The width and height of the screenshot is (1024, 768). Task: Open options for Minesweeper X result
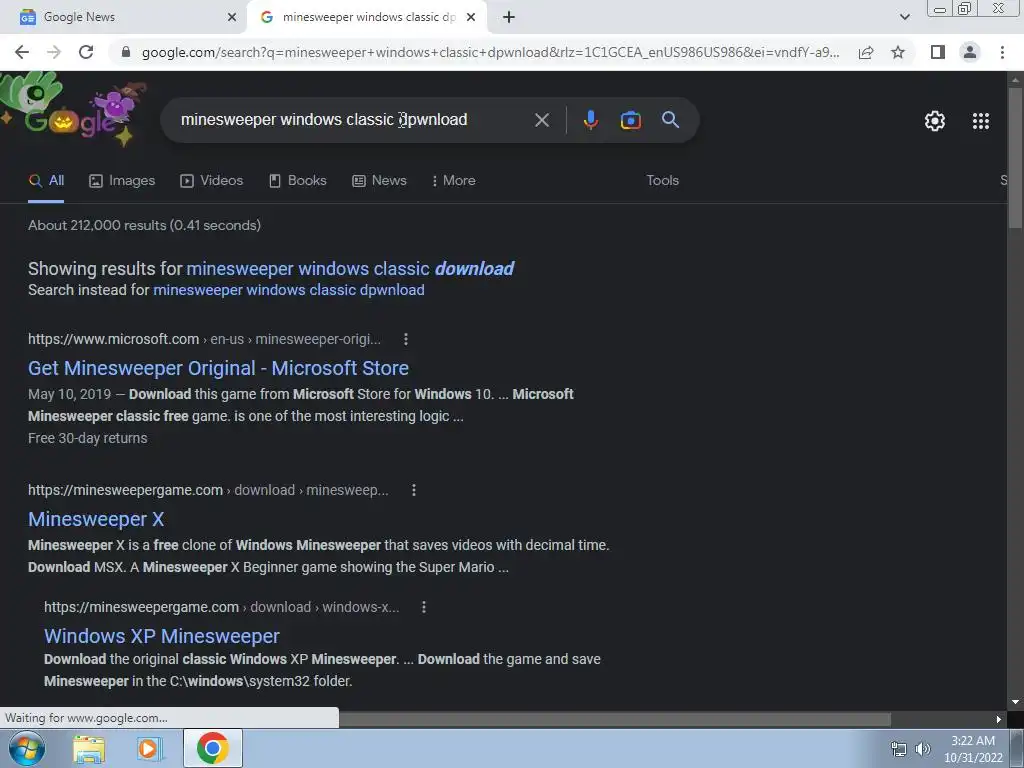413,490
